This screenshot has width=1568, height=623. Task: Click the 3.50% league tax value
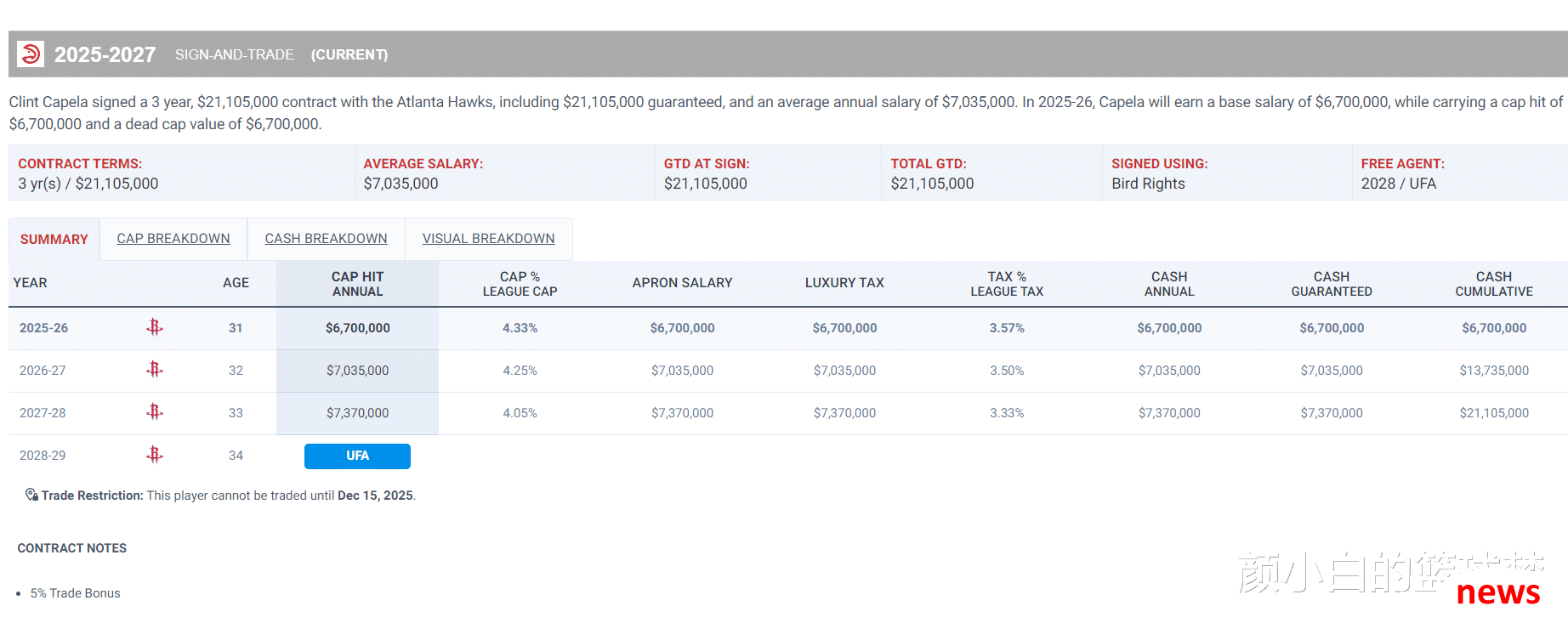[x=1007, y=371]
